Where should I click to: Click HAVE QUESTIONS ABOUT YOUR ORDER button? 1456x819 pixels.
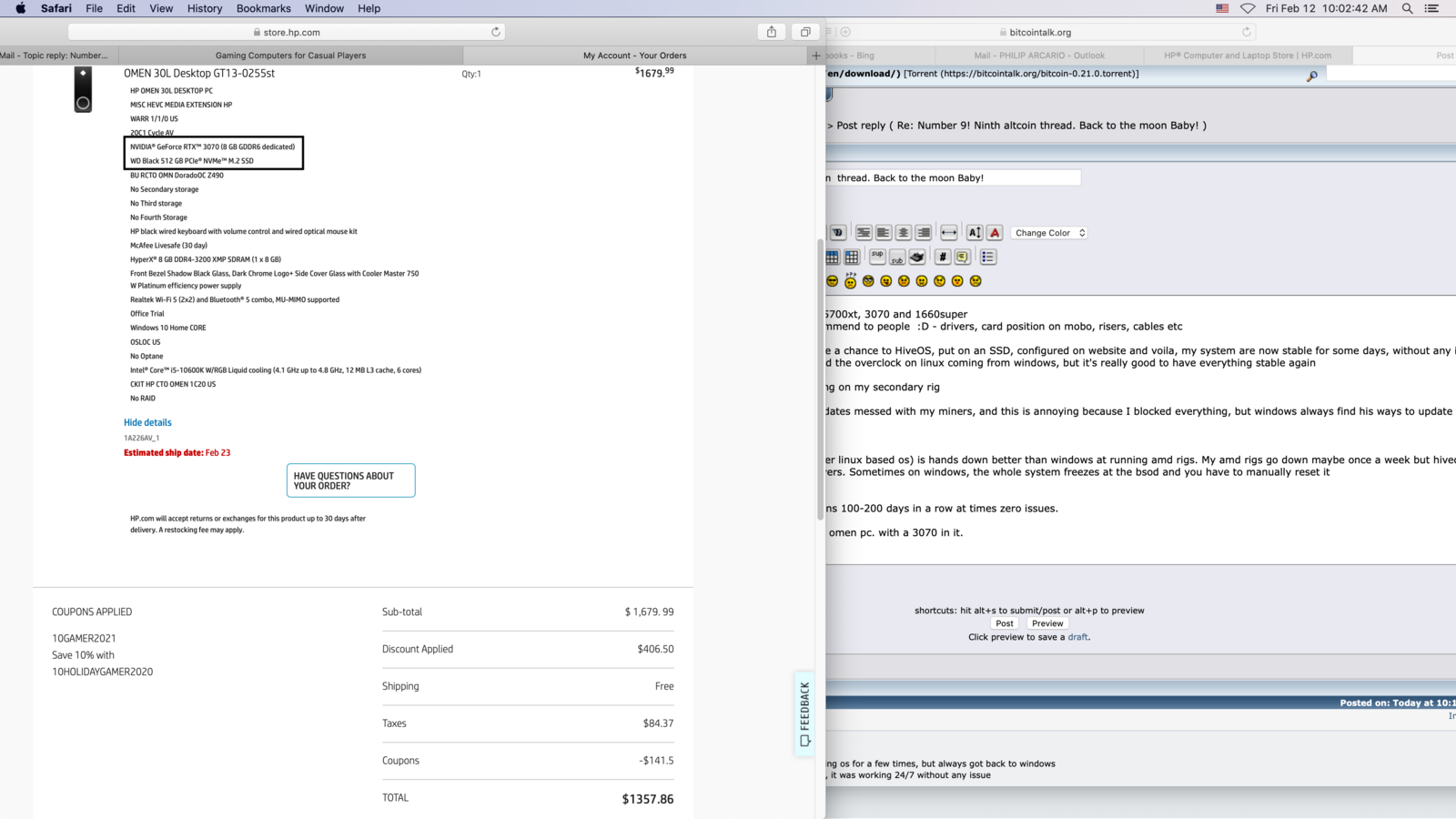point(351,480)
